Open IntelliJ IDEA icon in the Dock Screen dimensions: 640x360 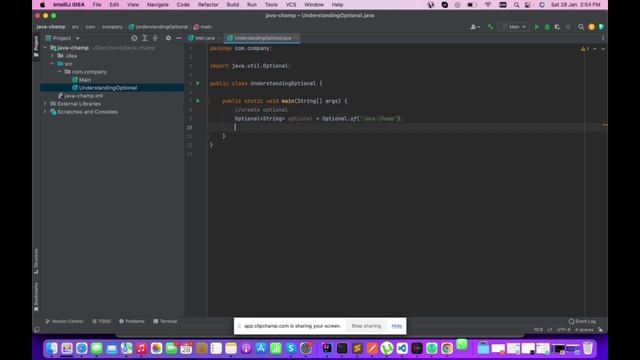[x=327, y=348]
